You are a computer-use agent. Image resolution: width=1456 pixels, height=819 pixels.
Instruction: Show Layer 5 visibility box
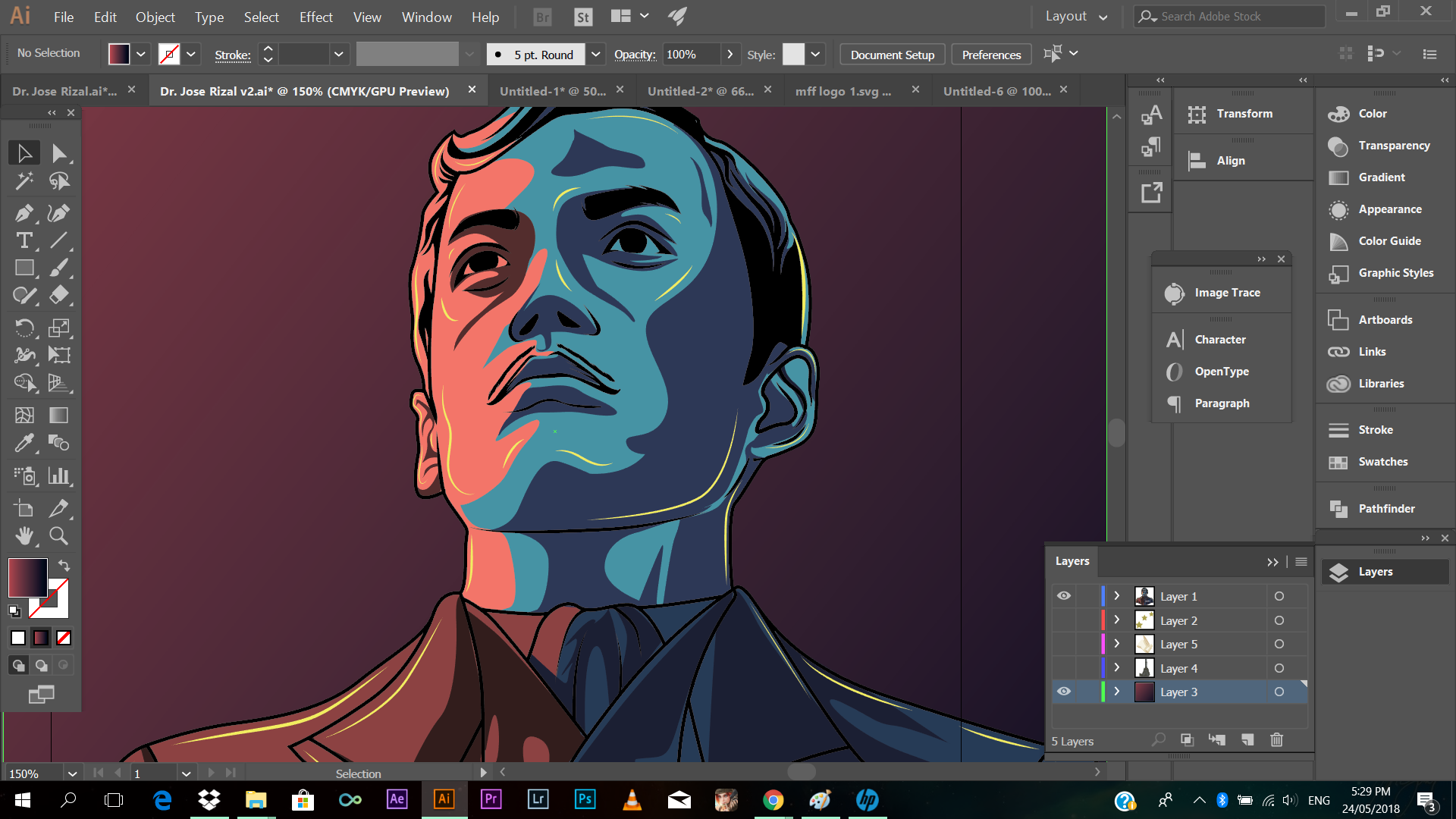[1064, 644]
